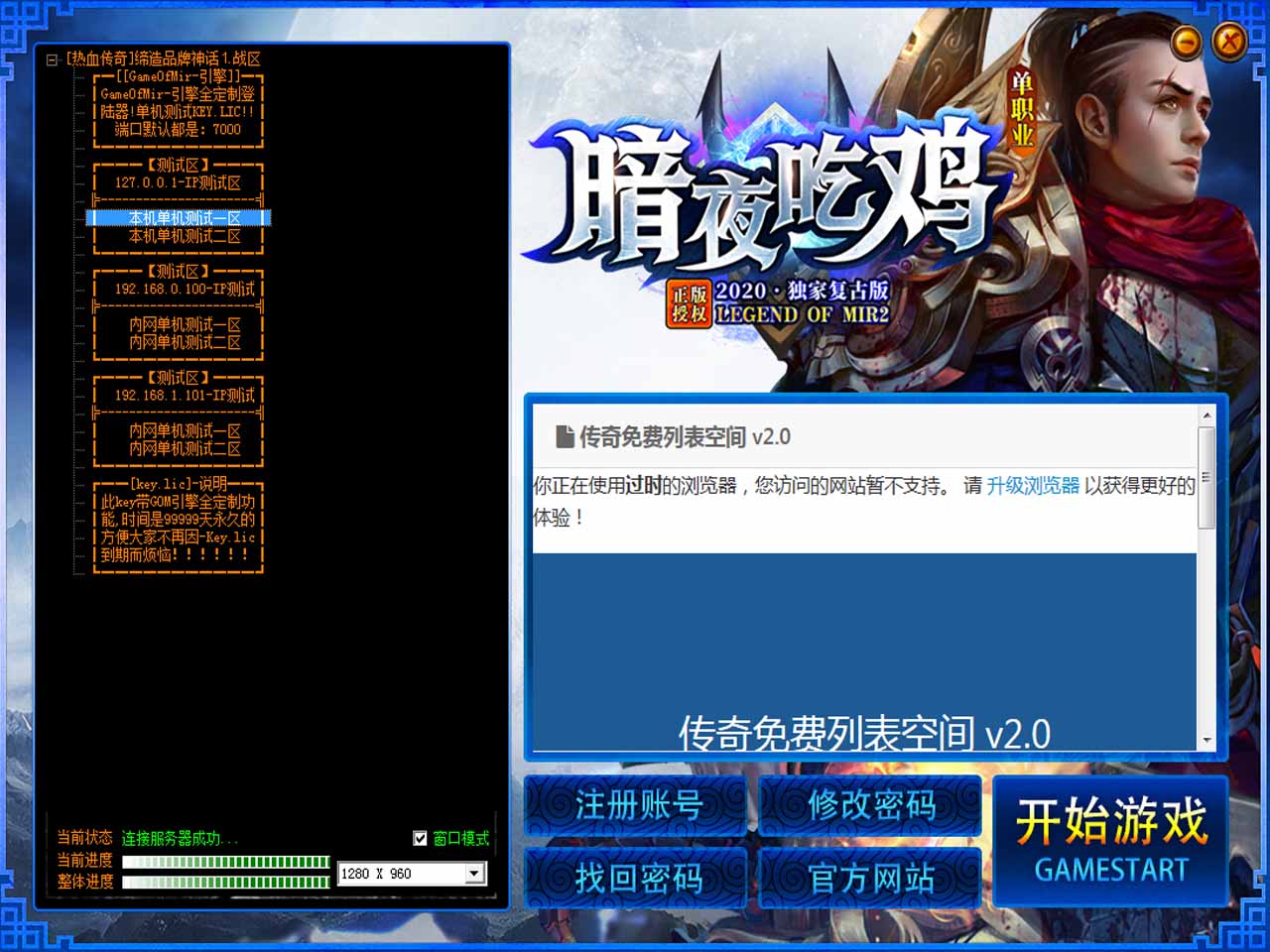Screen dimensions: 1270x952
Task: Click the 整体进度 progress bar
Action: 225,882
